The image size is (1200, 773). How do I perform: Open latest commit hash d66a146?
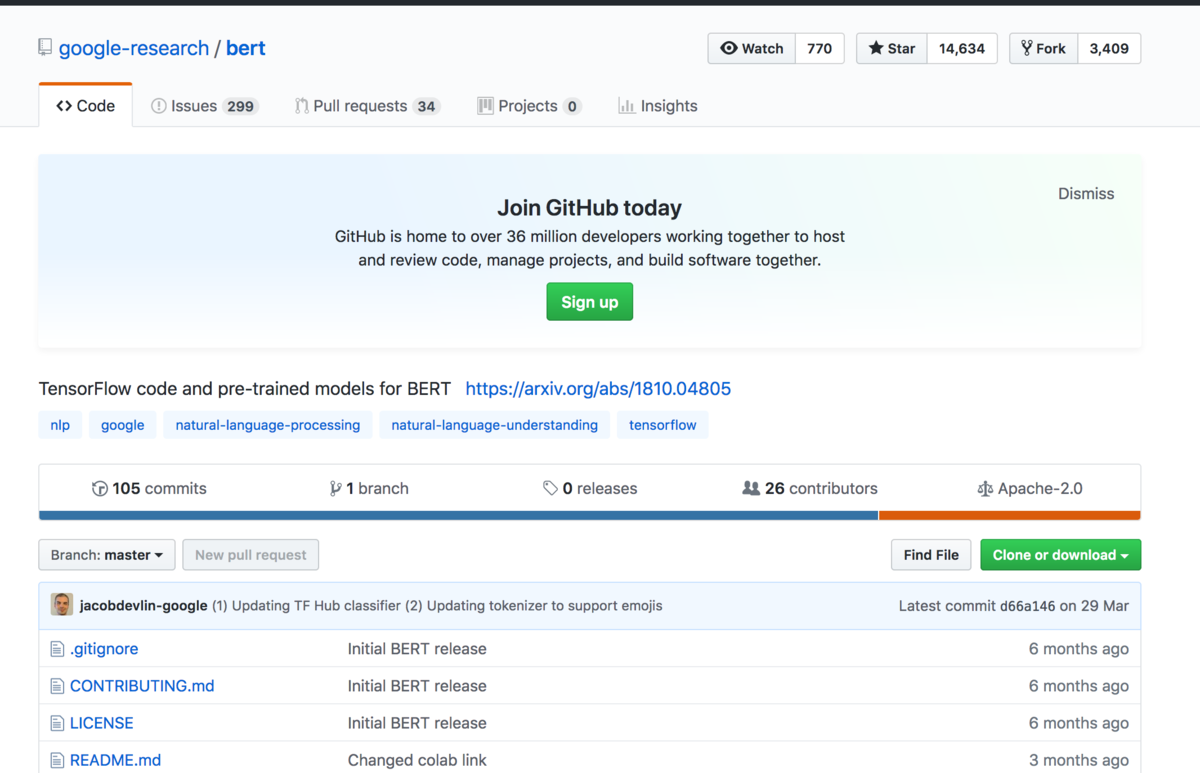pyautogui.click(x=1027, y=605)
